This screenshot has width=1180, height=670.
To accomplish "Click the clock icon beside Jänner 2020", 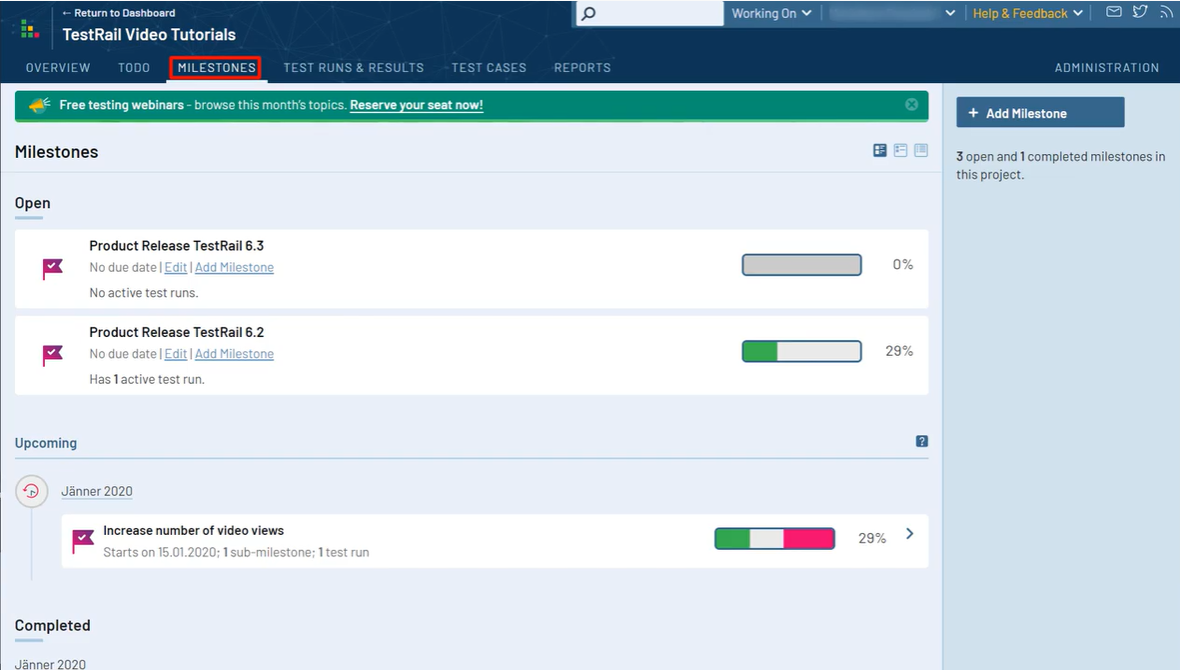I will (x=32, y=491).
